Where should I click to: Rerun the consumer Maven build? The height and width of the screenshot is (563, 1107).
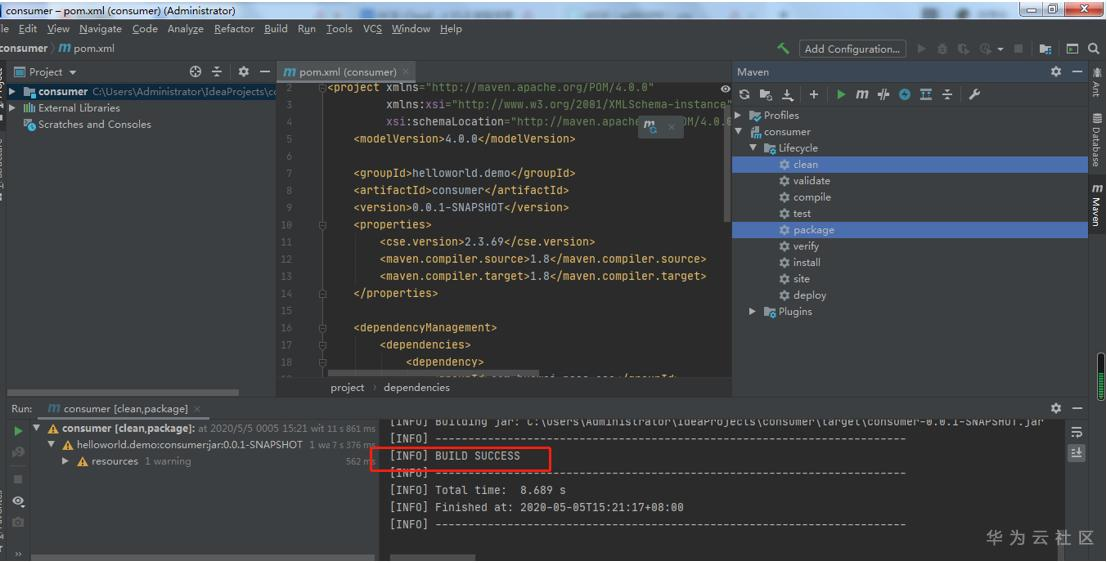click(x=18, y=430)
